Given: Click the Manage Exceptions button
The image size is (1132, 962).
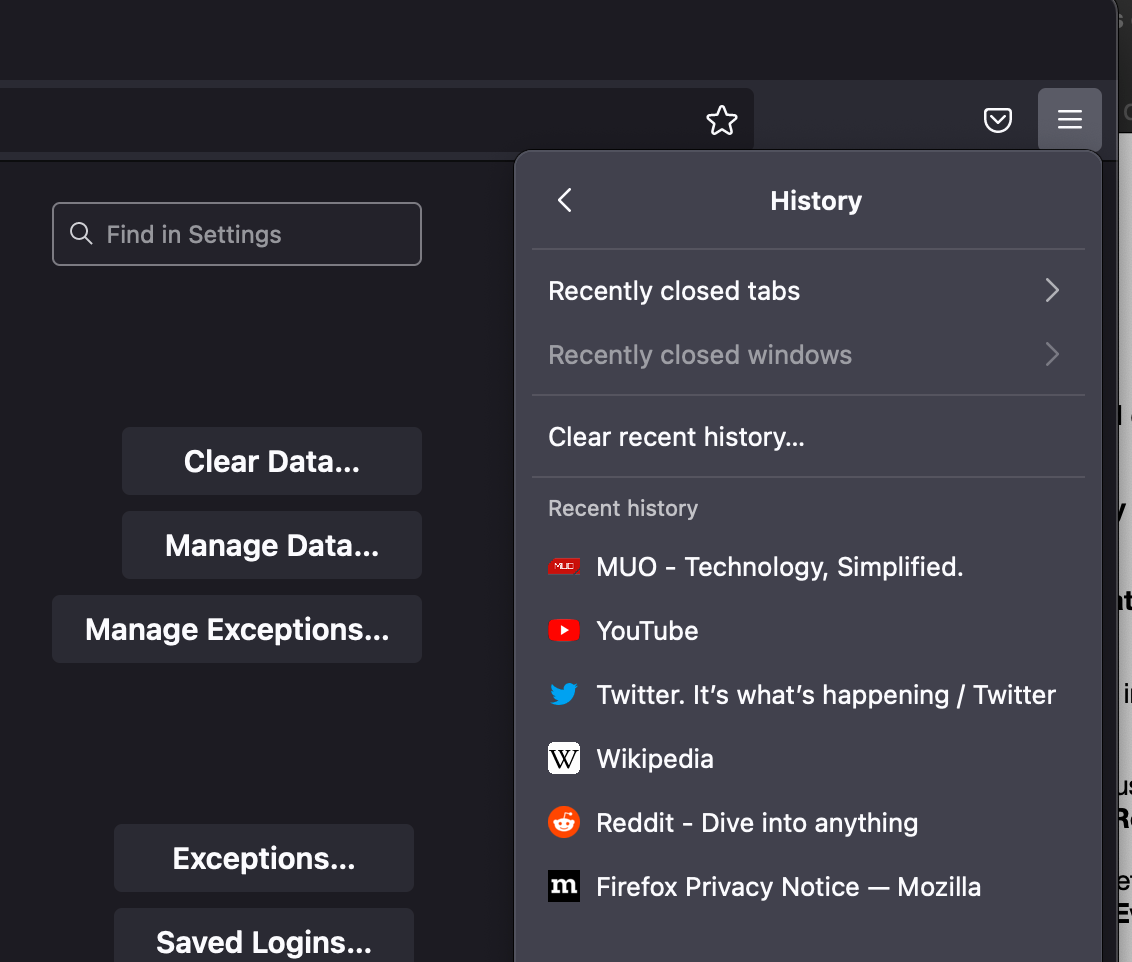Looking at the screenshot, I should [x=237, y=629].
